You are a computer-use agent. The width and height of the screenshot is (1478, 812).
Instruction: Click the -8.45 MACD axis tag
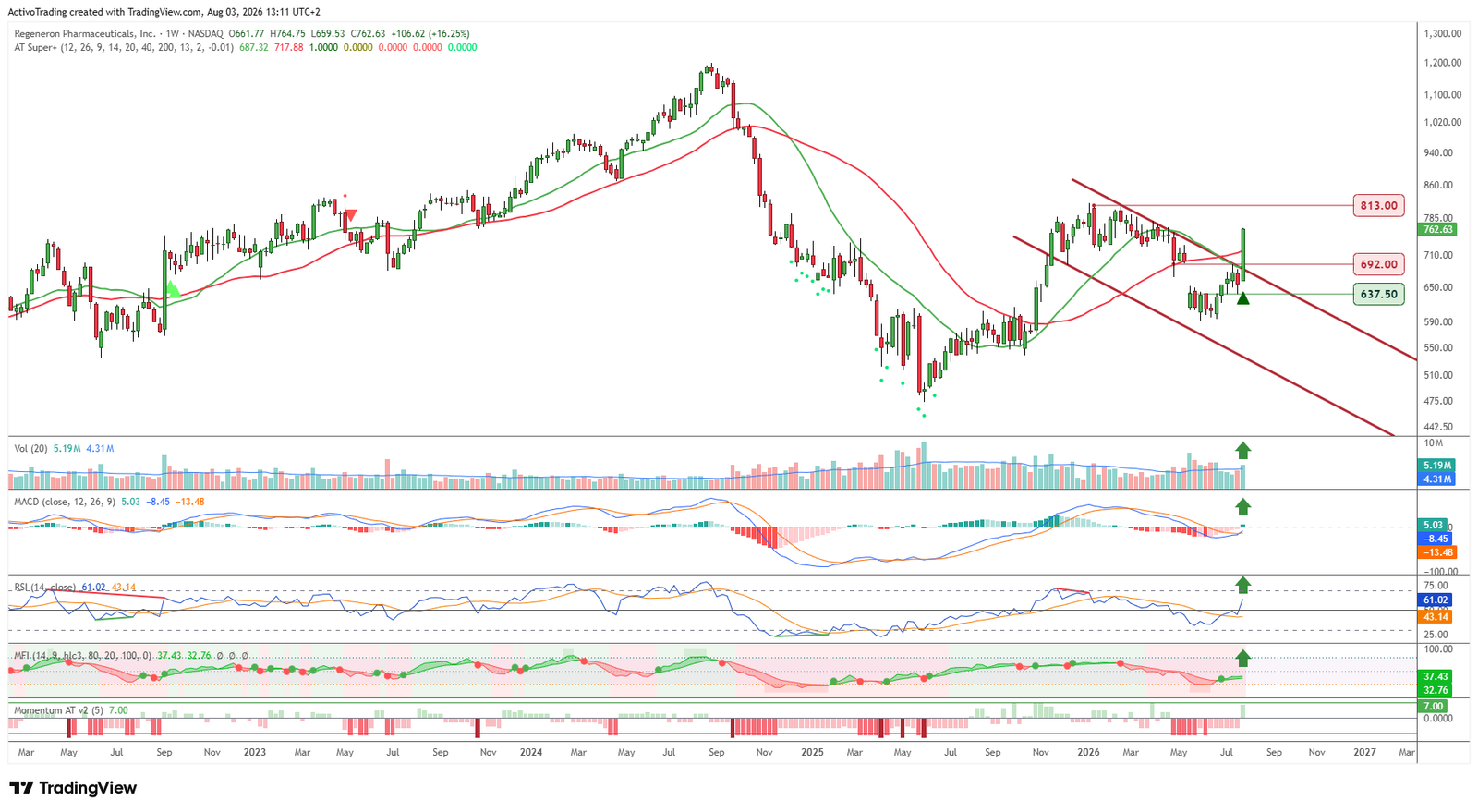click(1436, 539)
